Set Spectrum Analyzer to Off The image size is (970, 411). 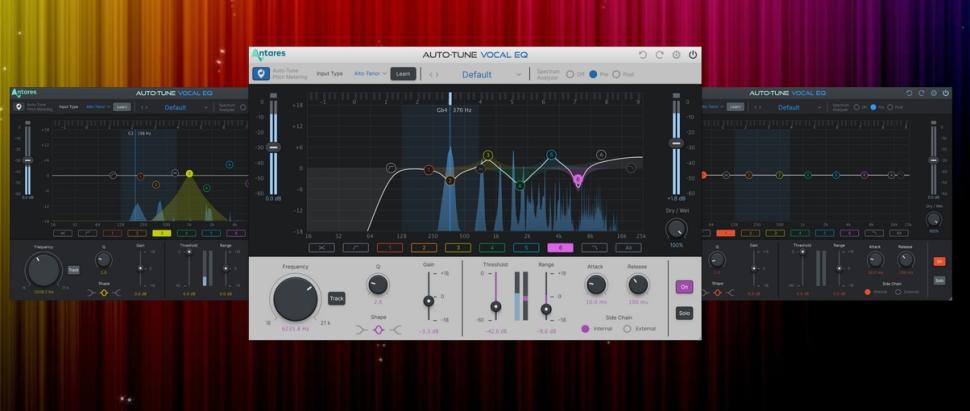click(x=570, y=74)
